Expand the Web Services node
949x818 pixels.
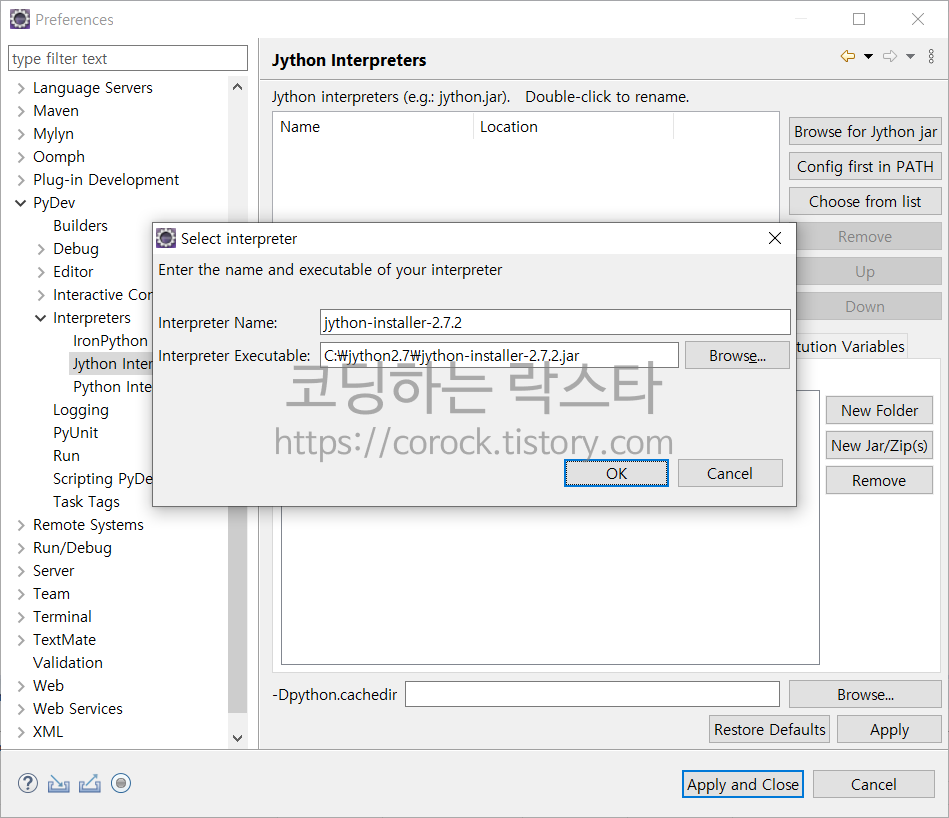[21, 709]
